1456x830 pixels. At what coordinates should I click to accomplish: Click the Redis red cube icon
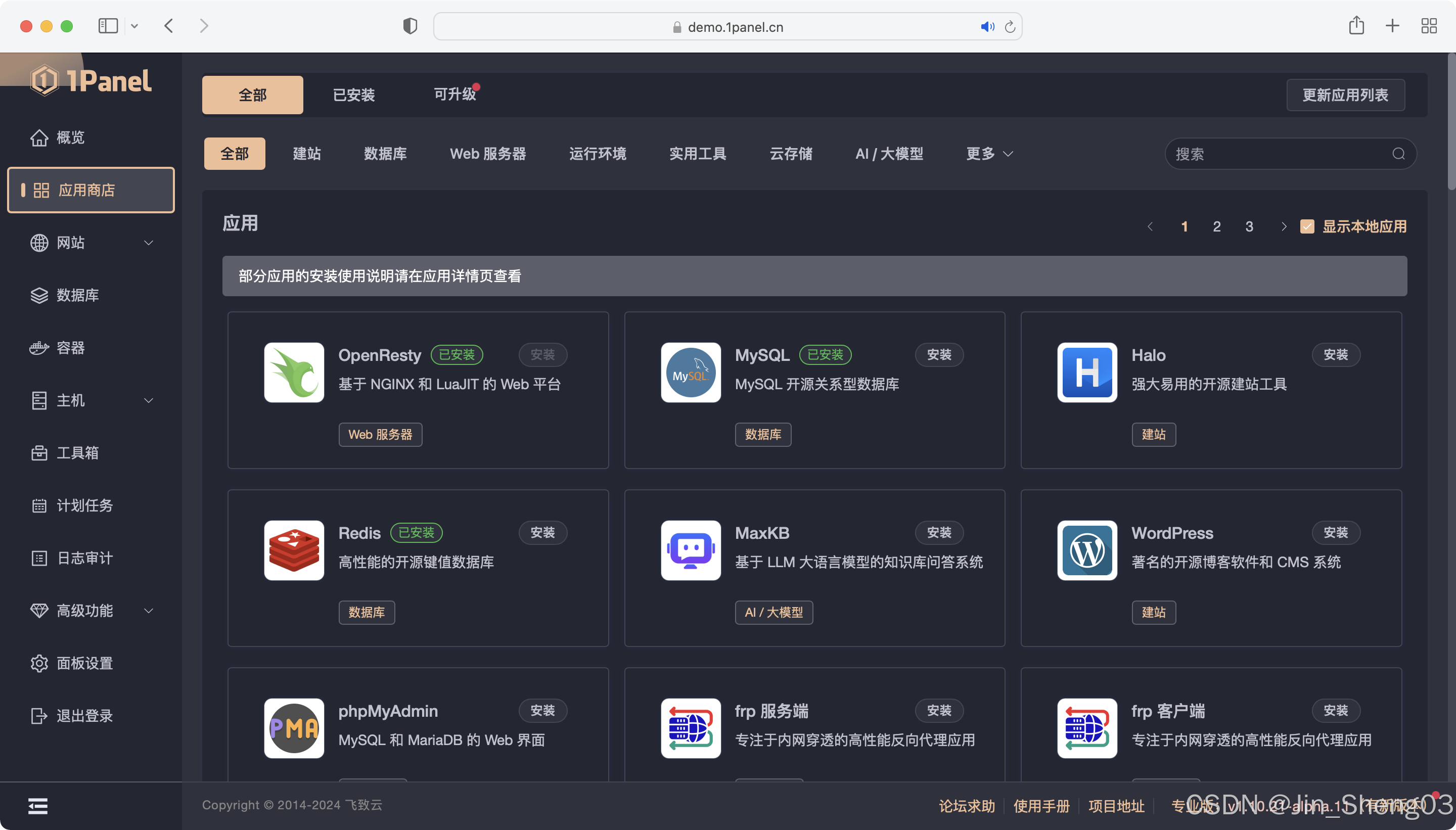point(294,550)
